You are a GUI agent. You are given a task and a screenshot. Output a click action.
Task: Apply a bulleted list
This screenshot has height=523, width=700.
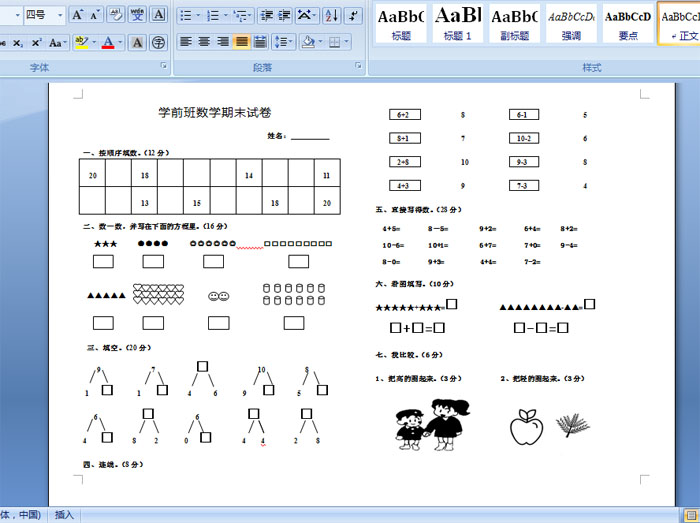tap(186, 16)
